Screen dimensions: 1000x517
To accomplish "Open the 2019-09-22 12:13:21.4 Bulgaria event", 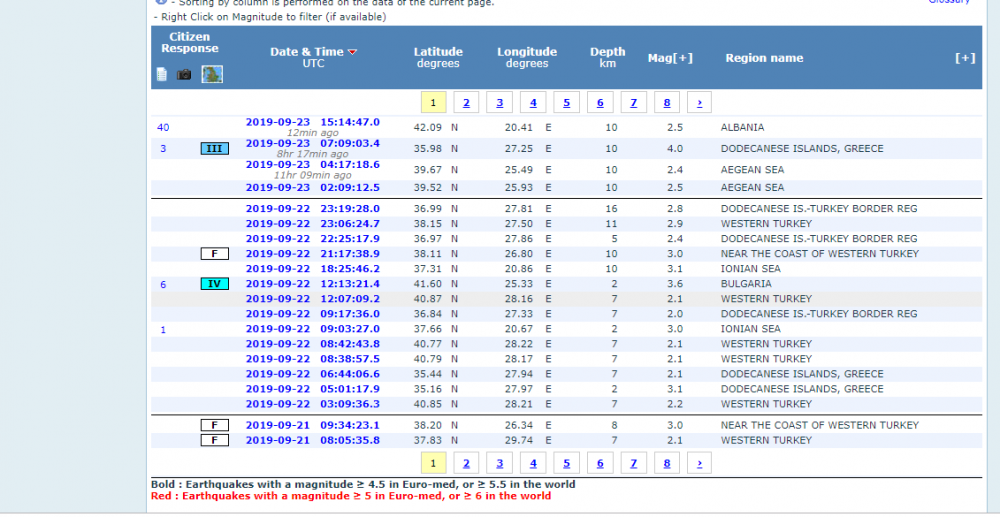I will tap(312, 284).
